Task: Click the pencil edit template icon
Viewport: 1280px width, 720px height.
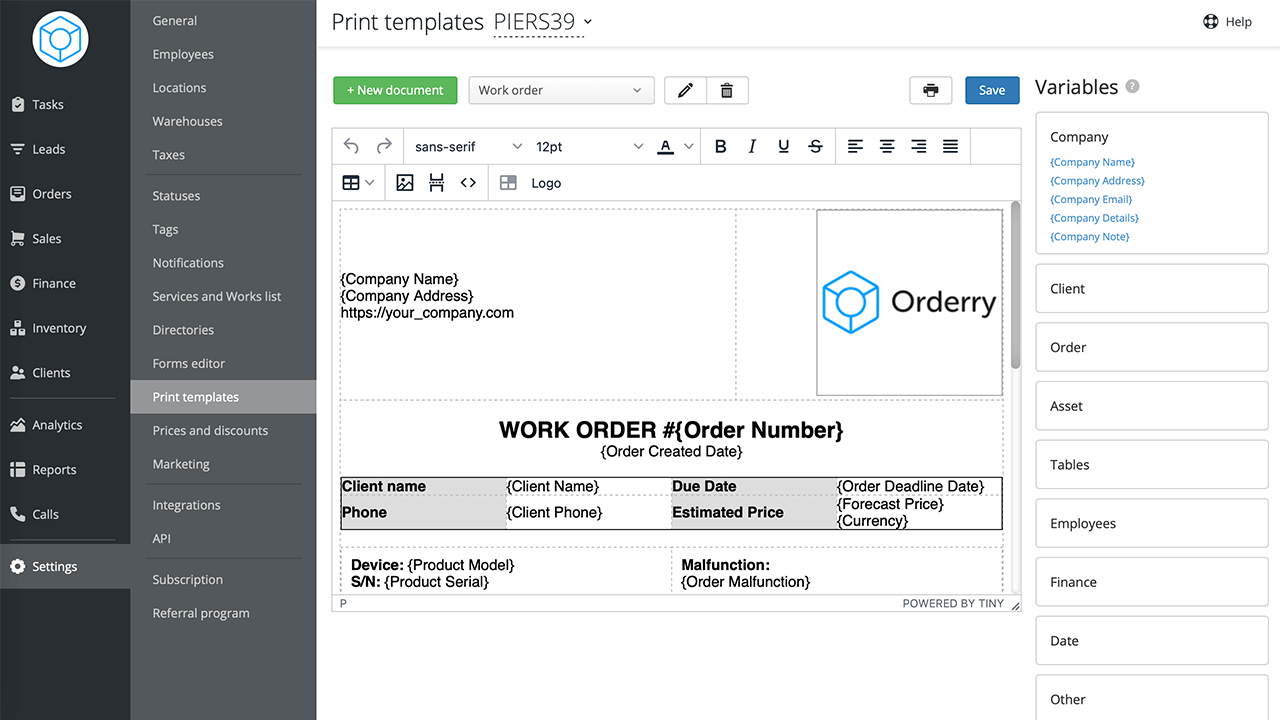Action: (x=685, y=90)
